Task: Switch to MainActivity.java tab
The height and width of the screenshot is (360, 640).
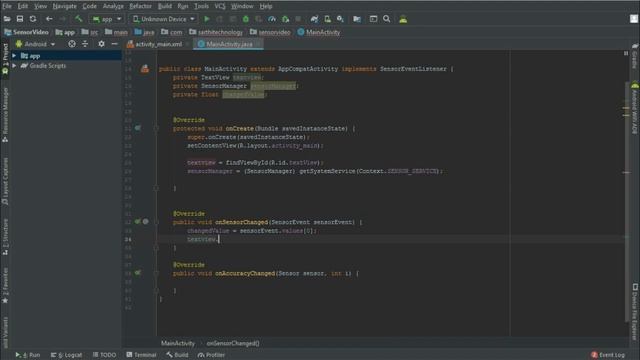Action: click(x=229, y=44)
